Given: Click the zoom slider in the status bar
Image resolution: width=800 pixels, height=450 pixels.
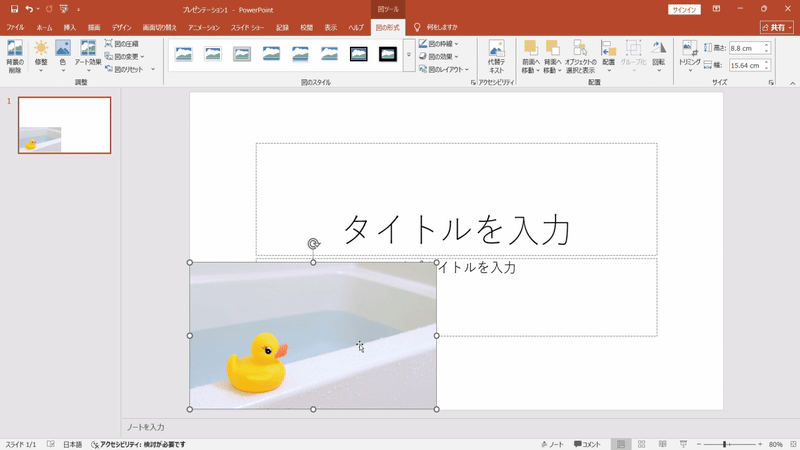Looking at the screenshot, I should (x=730, y=444).
